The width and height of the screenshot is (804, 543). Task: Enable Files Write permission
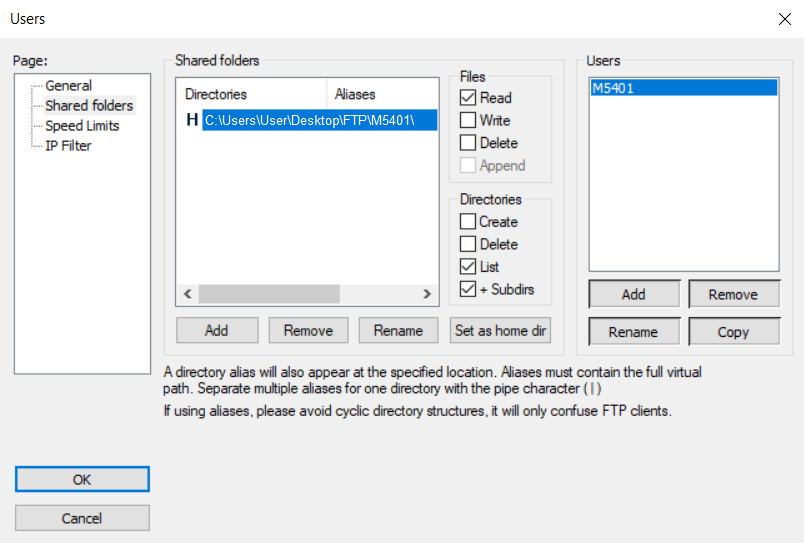coord(468,120)
